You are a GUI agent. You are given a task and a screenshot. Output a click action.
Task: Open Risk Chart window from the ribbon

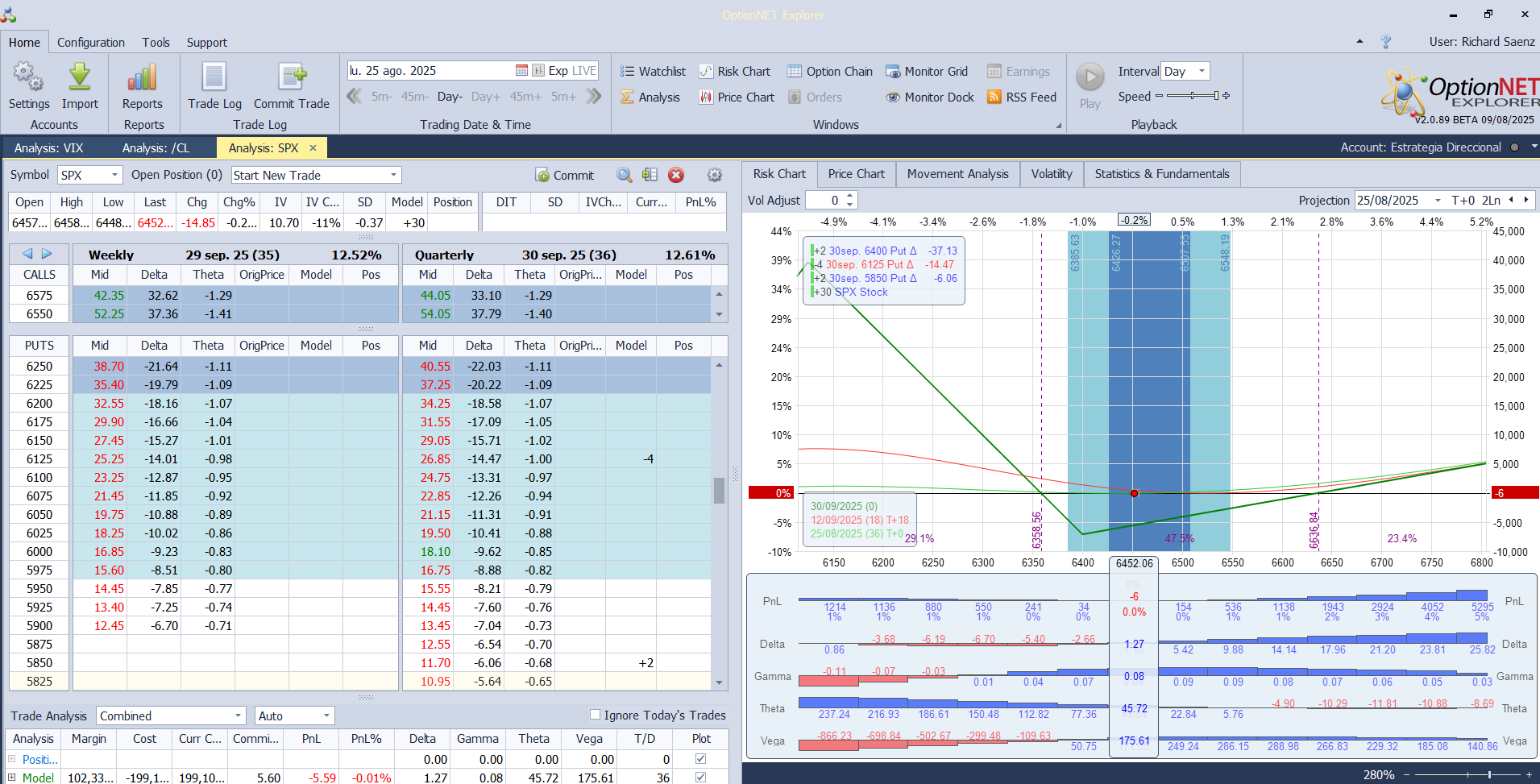(734, 72)
